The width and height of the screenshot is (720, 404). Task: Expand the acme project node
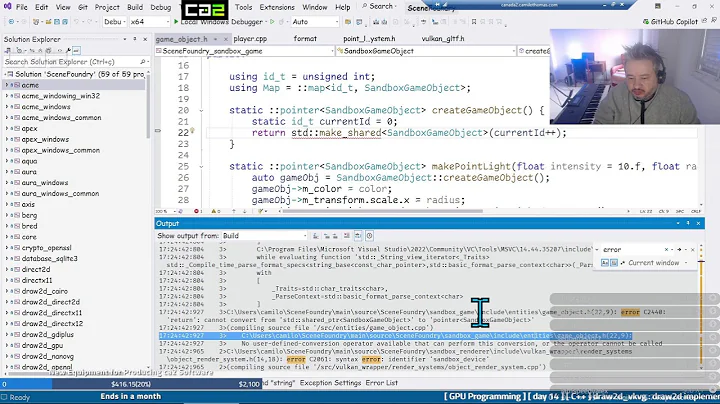7,85
